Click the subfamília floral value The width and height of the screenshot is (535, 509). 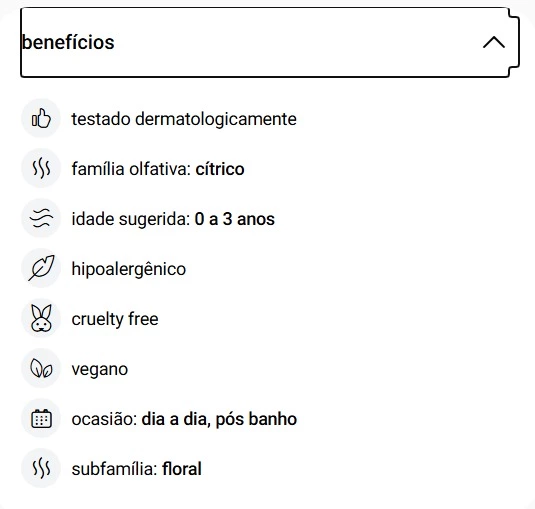(182, 469)
